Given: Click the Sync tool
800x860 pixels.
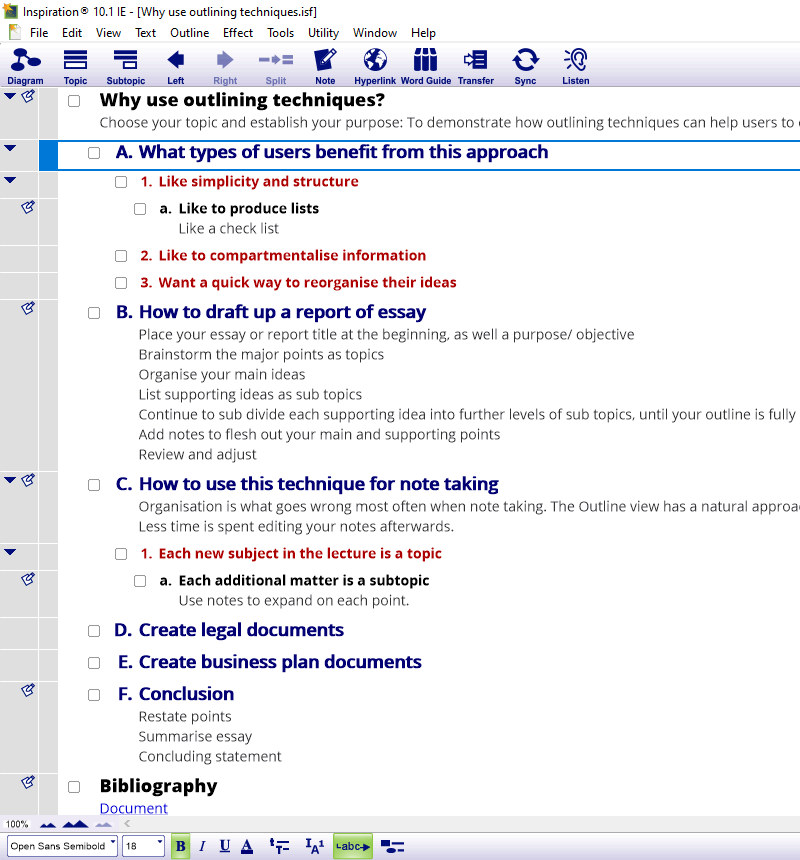Looking at the screenshot, I should (x=525, y=66).
